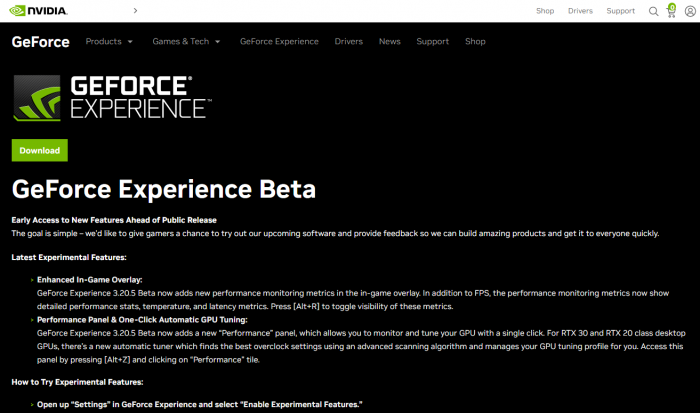Expand the Games & Tech dropdown menu
The width and height of the screenshot is (700, 413).
[187, 42]
